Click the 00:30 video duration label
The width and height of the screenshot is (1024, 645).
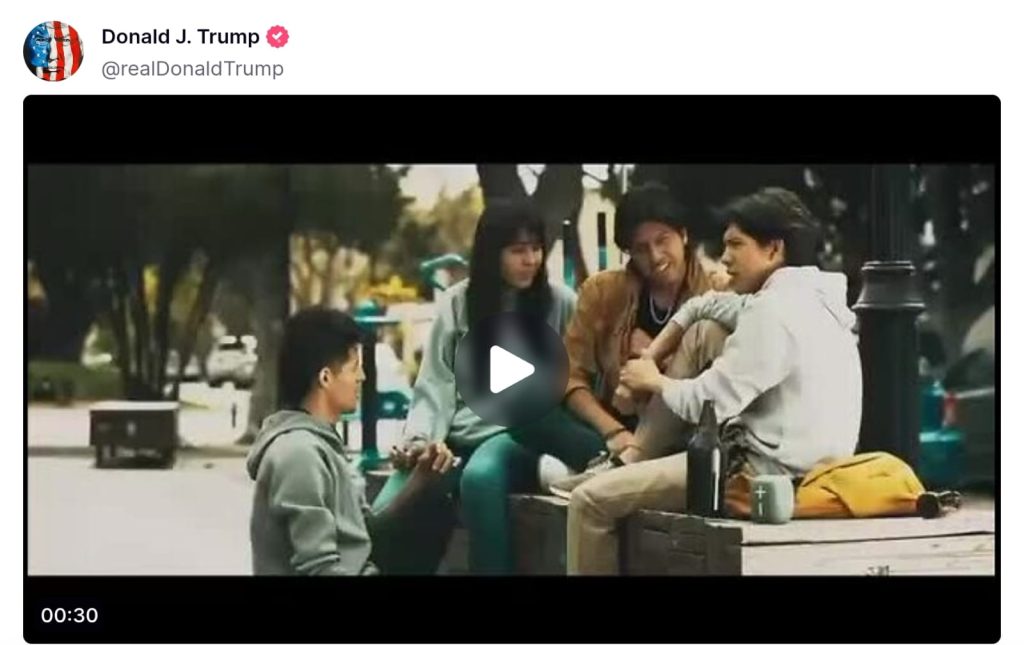[69, 615]
